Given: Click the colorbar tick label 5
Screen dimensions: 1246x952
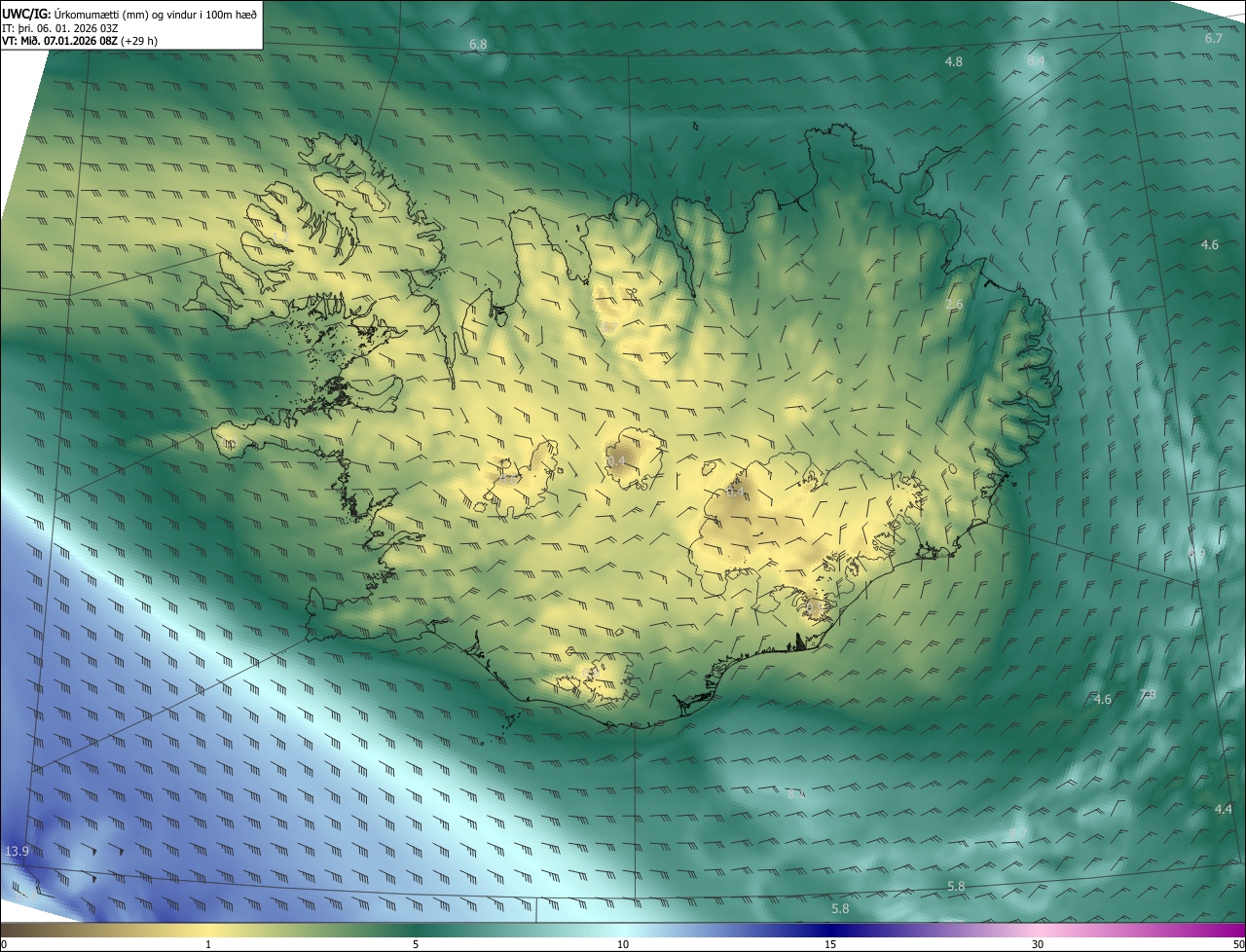Looking at the screenshot, I should coord(416,945).
